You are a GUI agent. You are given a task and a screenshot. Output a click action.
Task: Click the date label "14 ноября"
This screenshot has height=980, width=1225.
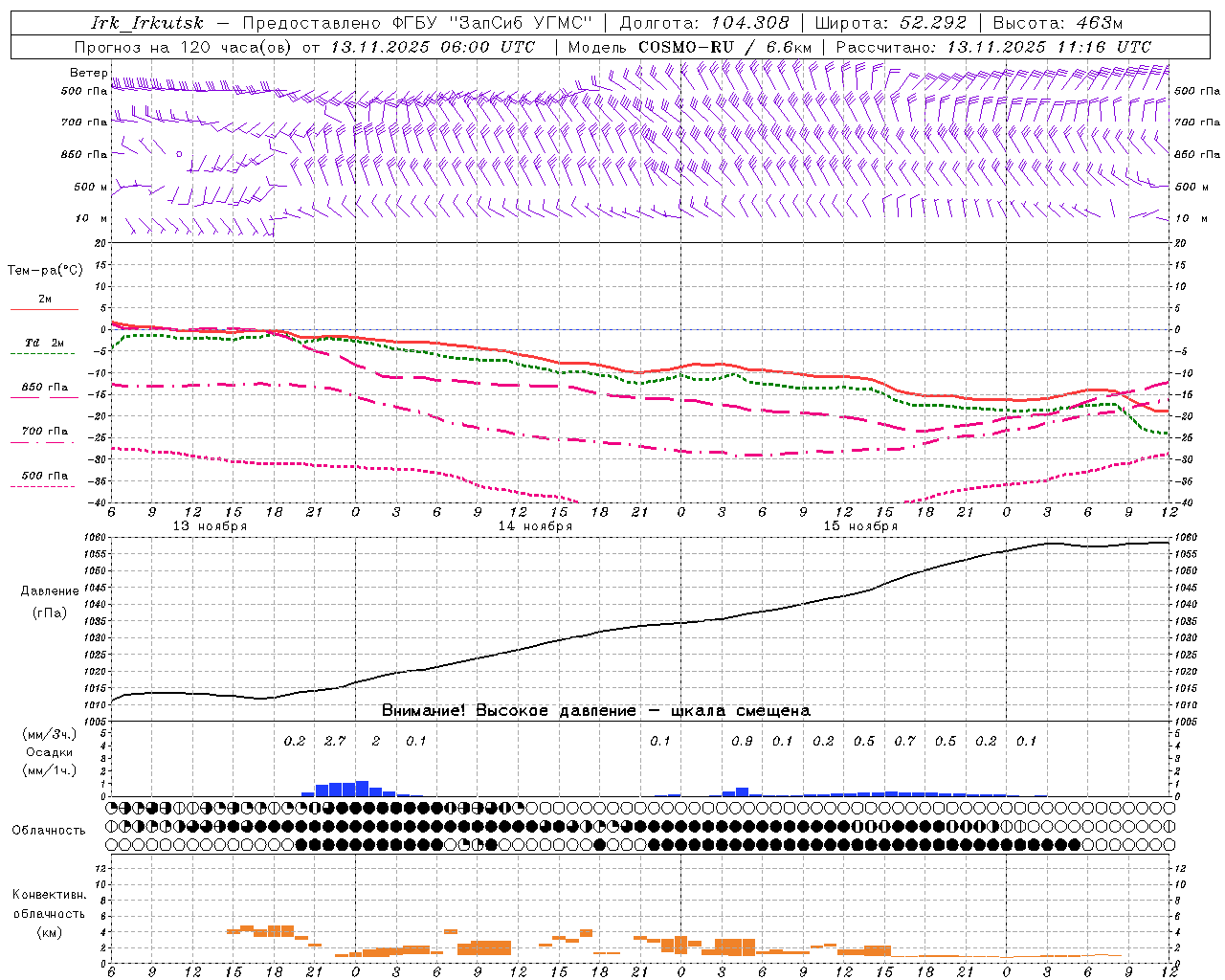pyautogui.click(x=535, y=526)
